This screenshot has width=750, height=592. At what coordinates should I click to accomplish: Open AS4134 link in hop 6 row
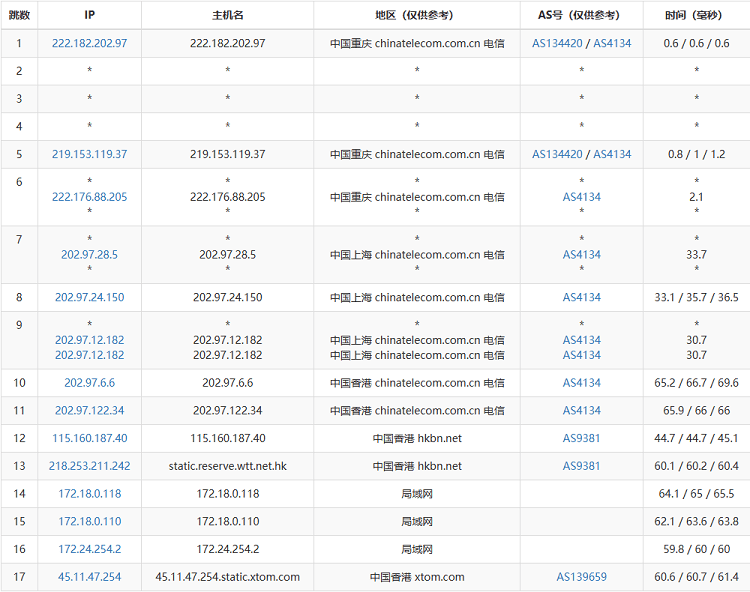[582, 197]
